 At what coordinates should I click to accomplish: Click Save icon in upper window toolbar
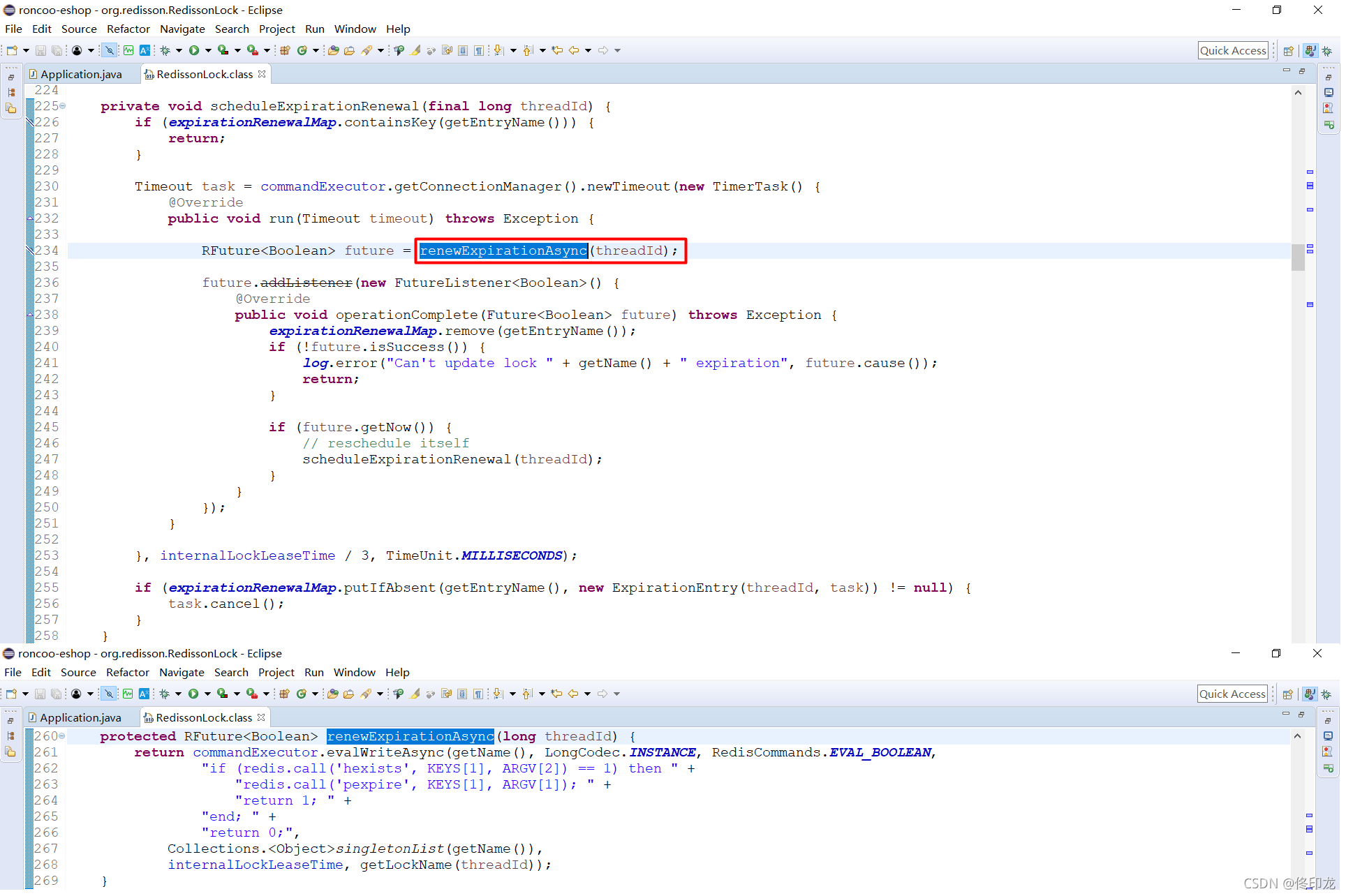pyautogui.click(x=40, y=50)
